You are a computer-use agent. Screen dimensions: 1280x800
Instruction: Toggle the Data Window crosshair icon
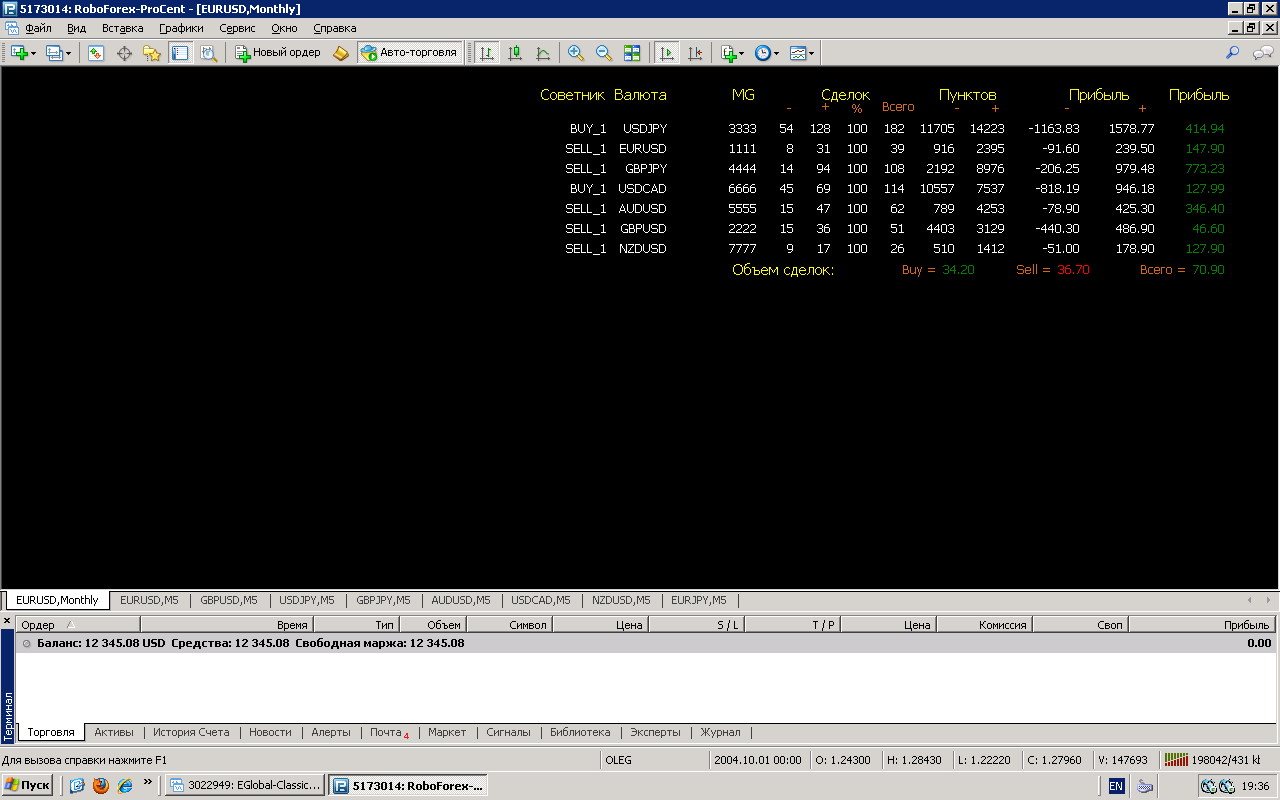[x=124, y=53]
